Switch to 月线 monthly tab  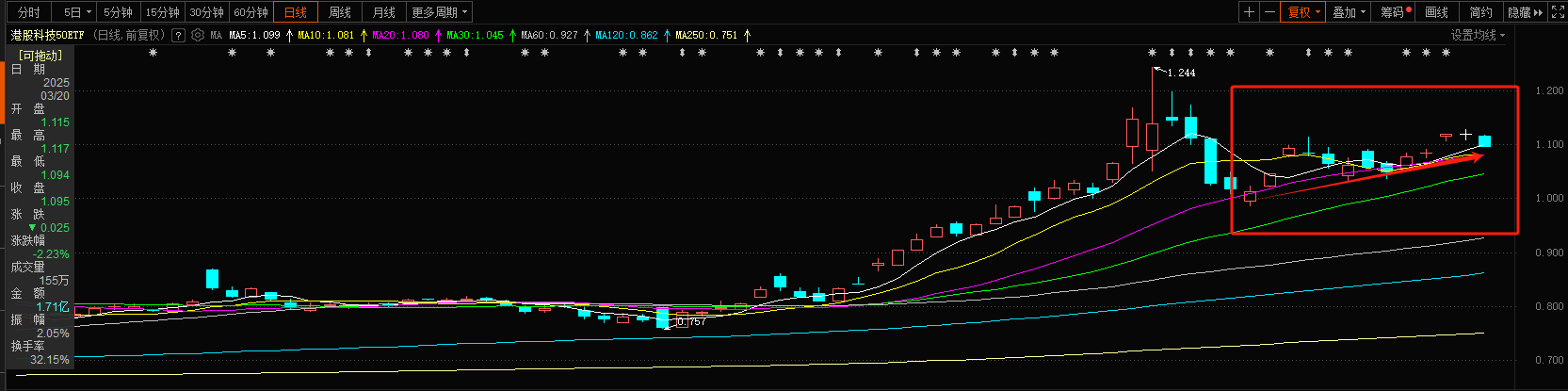[x=384, y=12]
